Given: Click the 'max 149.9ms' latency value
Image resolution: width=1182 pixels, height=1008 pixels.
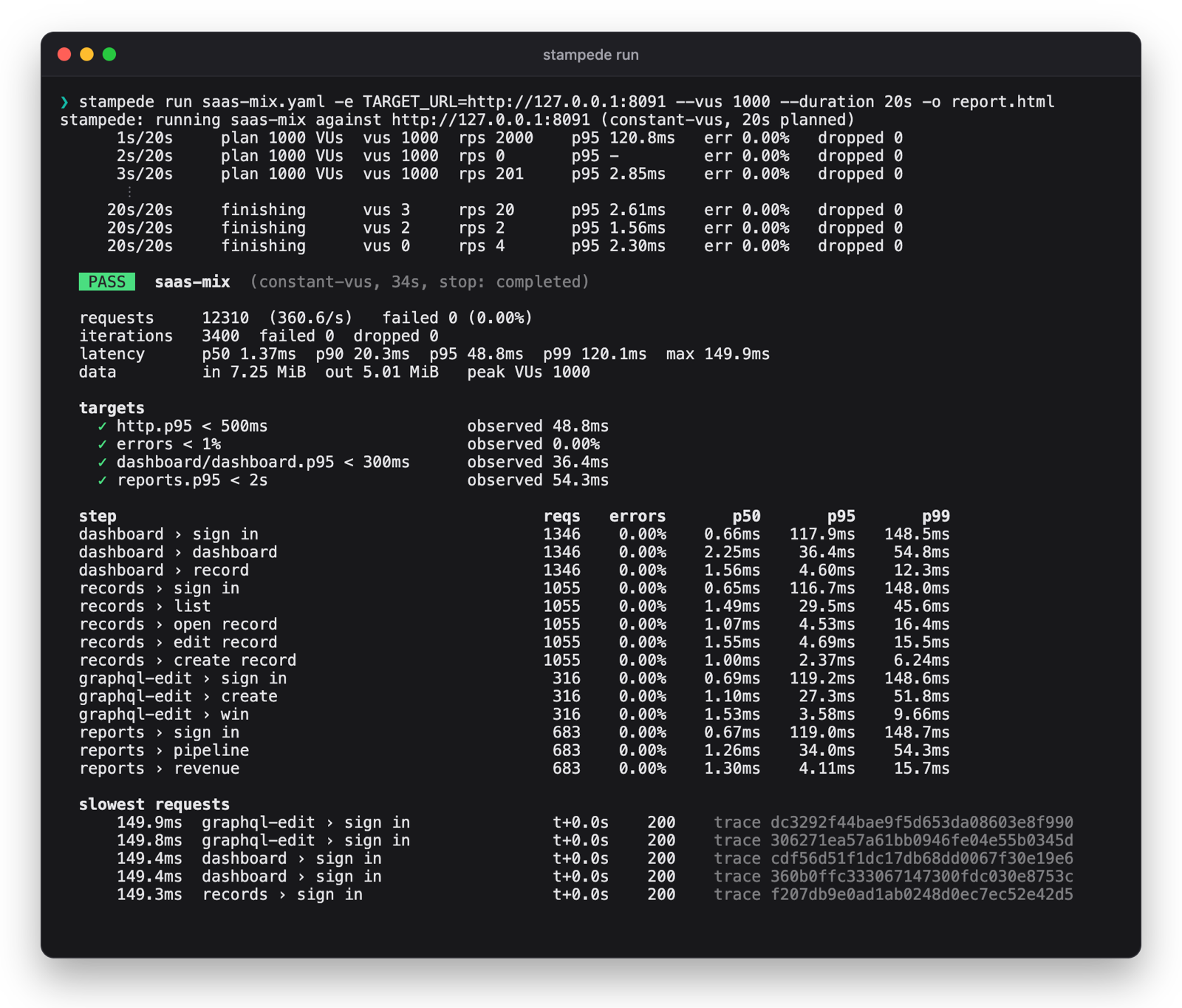Looking at the screenshot, I should [717, 354].
